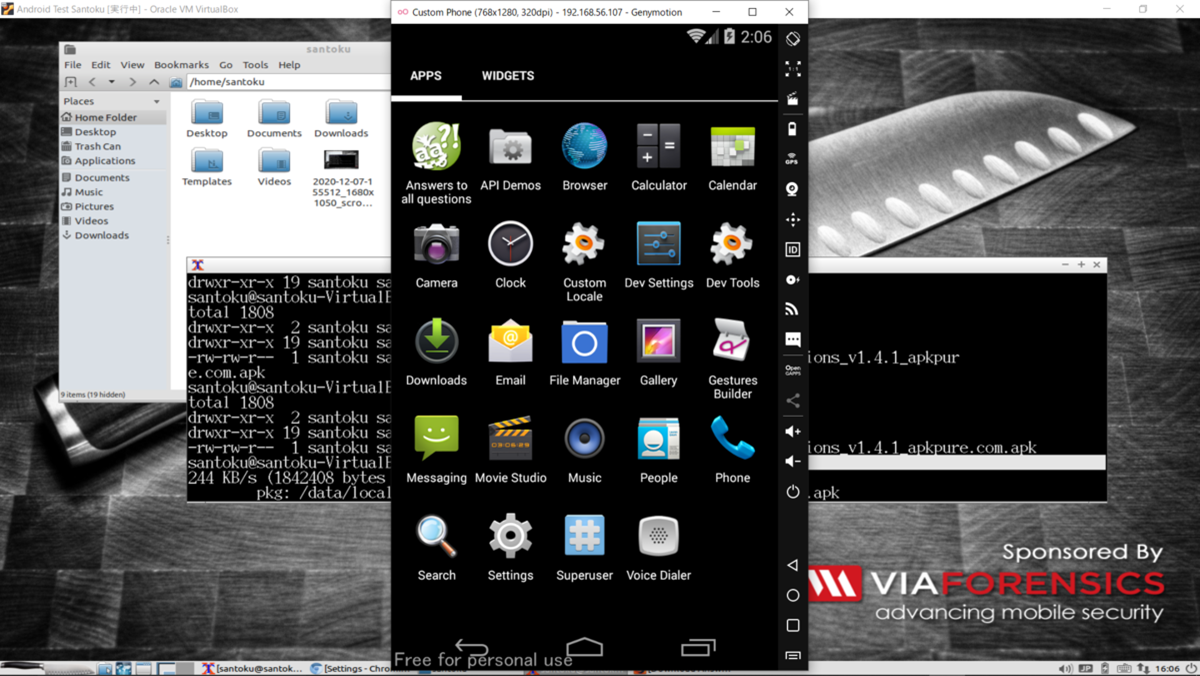
Task: Click Genymotion rotate screen icon
Action: pos(793,39)
